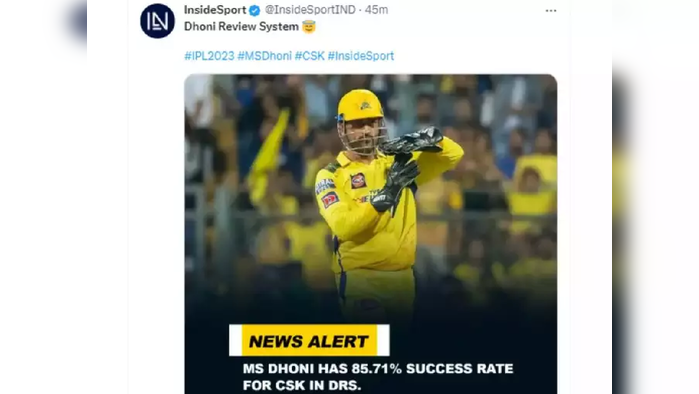Click the FOR CSK IN DRS caption line

point(302,385)
